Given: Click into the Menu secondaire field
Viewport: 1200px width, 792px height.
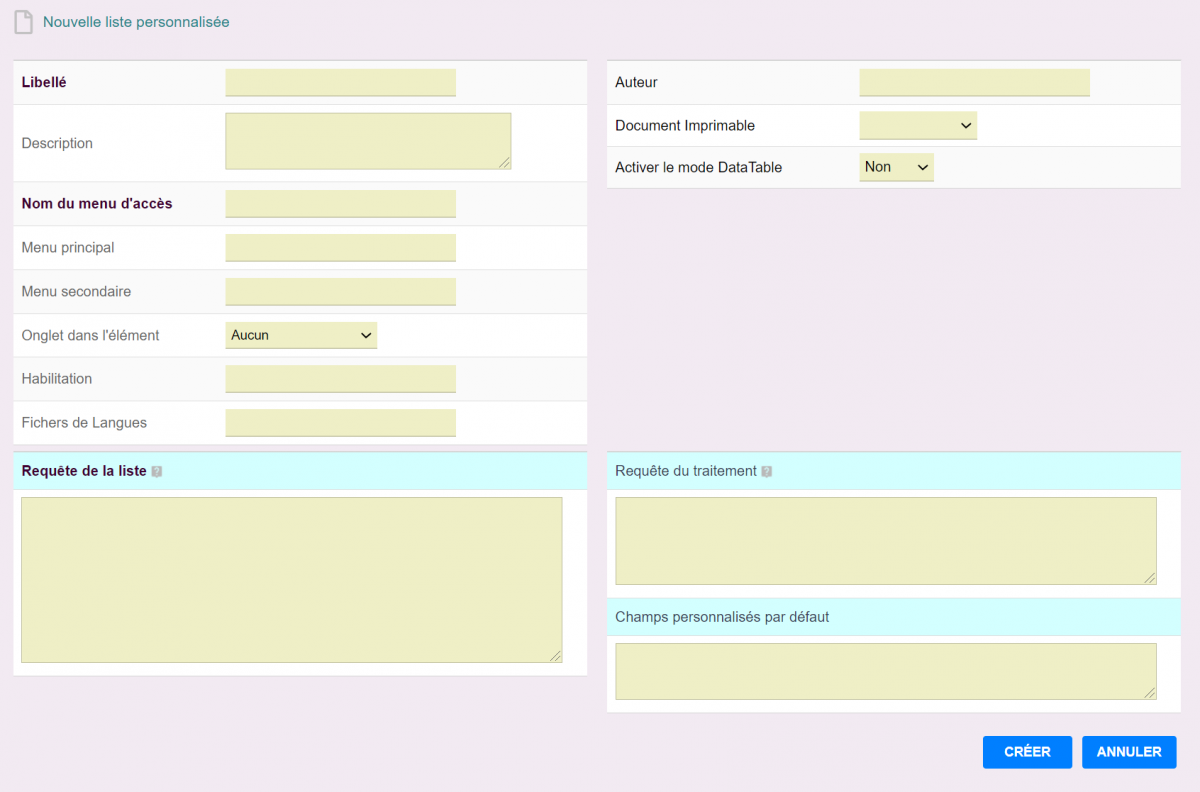Looking at the screenshot, I should click(x=340, y=292).
